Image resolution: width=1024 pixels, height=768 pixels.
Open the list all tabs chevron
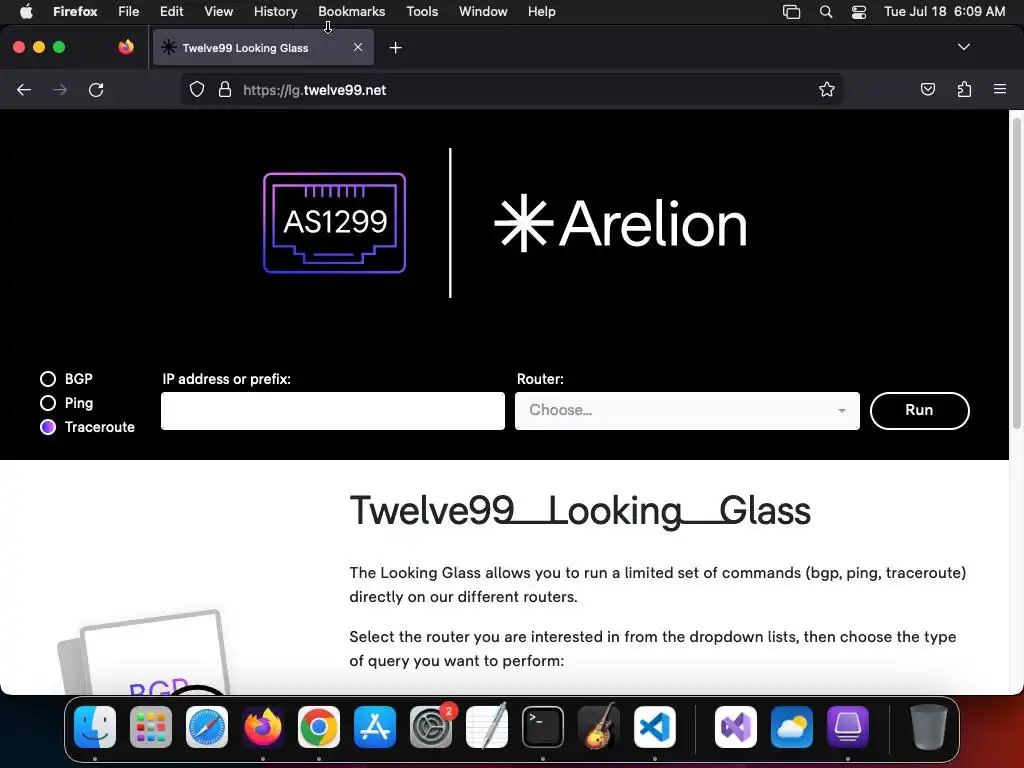(x=964, y=47)
